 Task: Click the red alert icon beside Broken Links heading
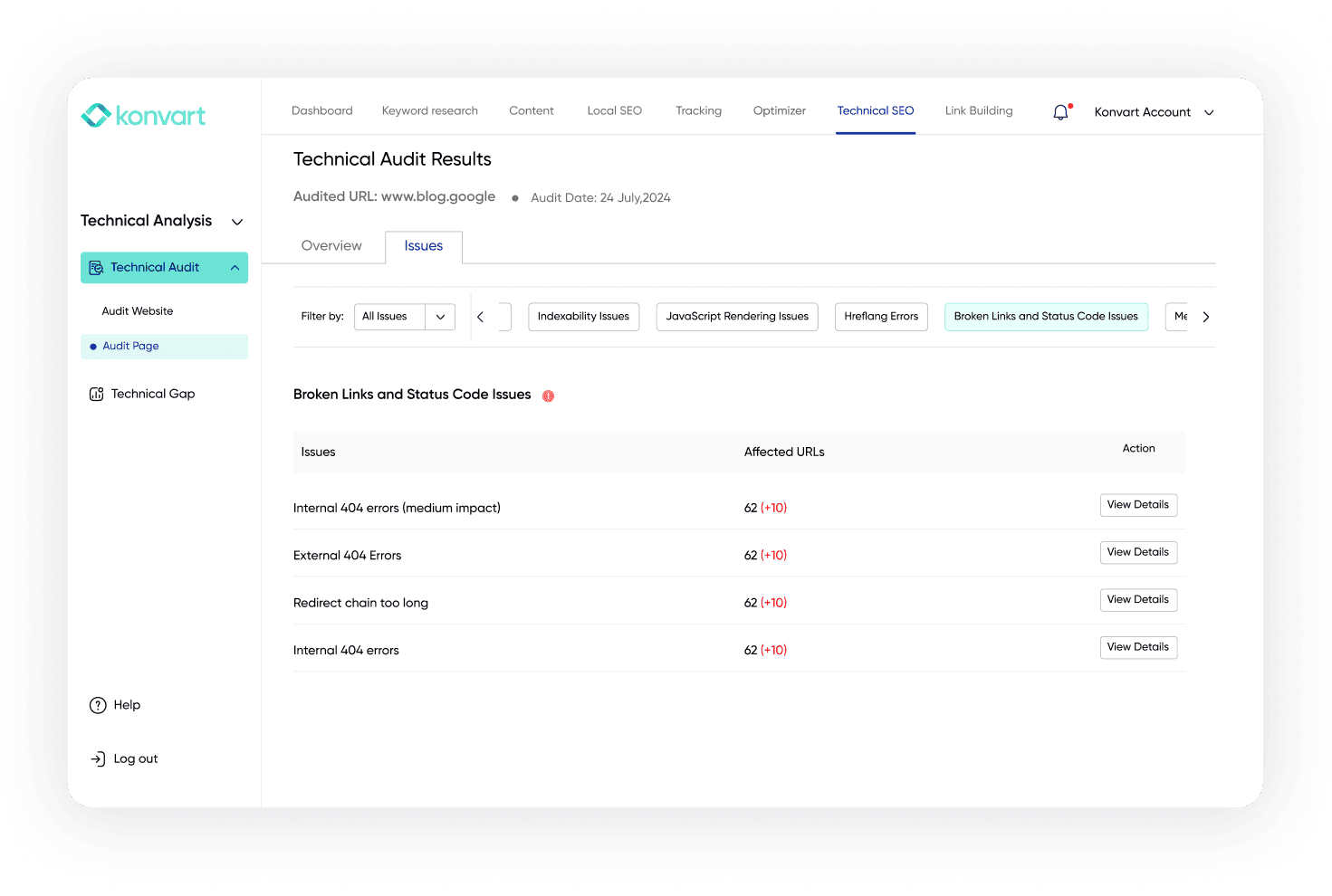click(548, 396)
